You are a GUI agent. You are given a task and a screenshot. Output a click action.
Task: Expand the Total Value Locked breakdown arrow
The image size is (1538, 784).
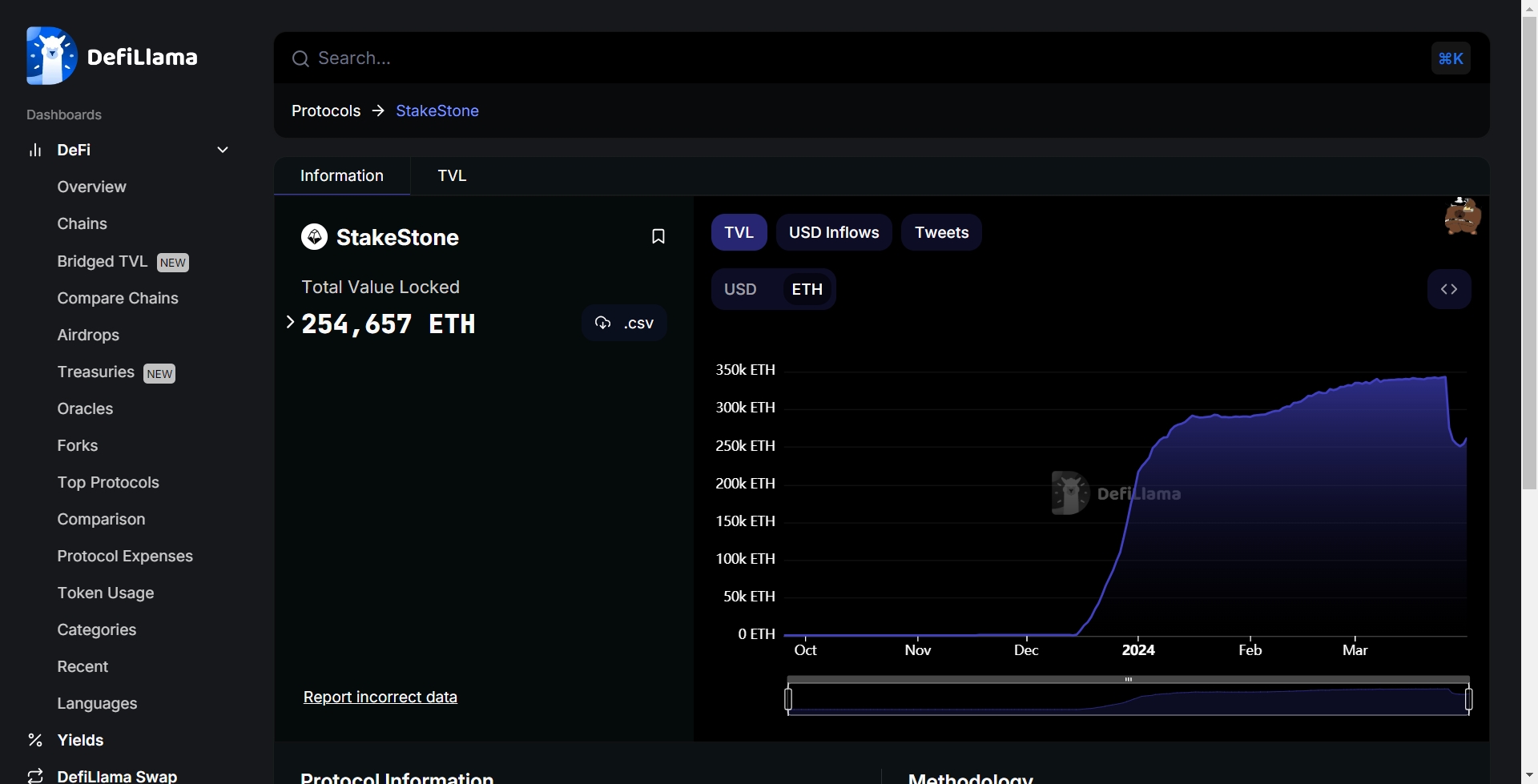pos(290,322)
